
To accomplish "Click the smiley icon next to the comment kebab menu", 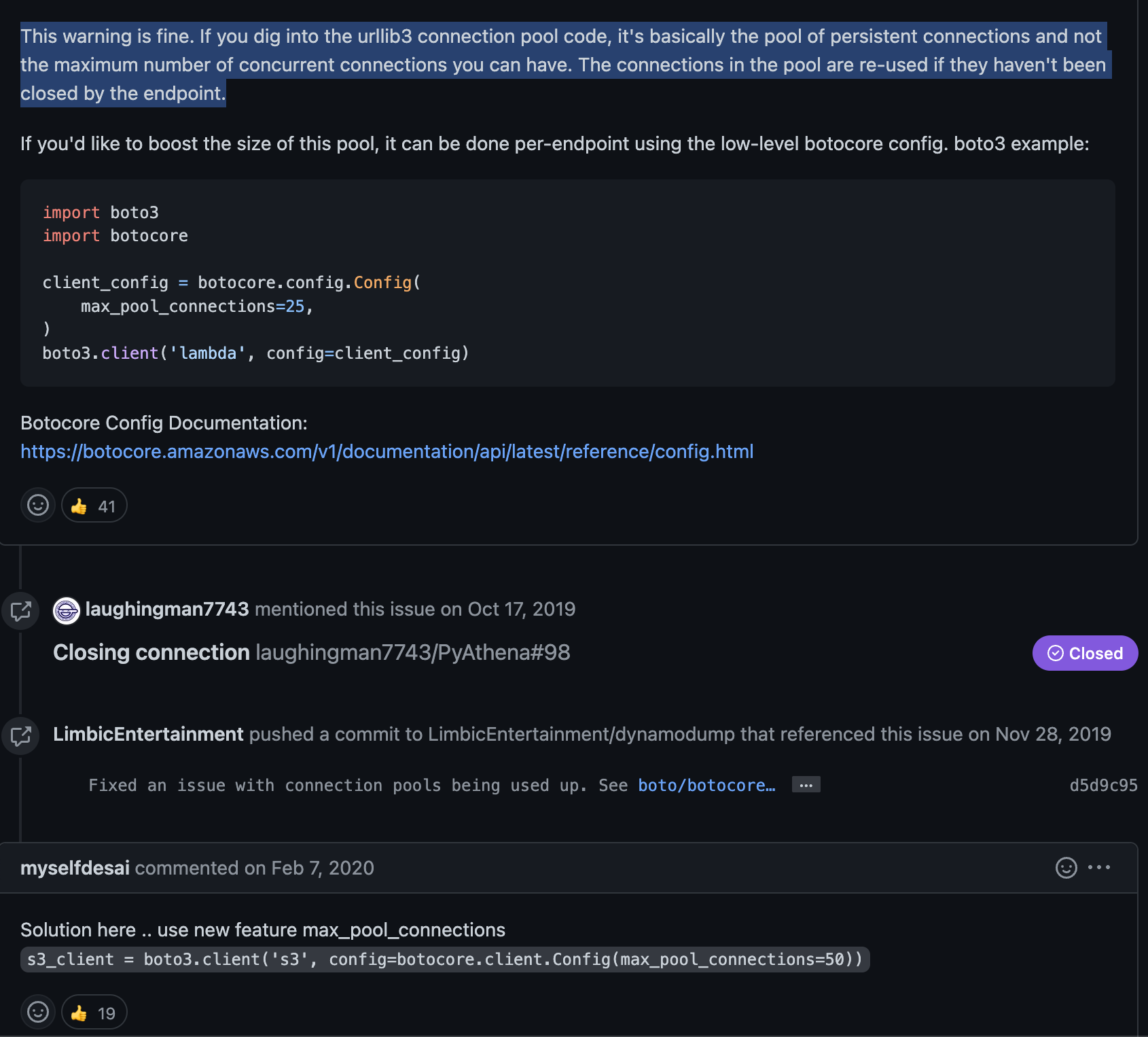I will tap(1064, 868).
